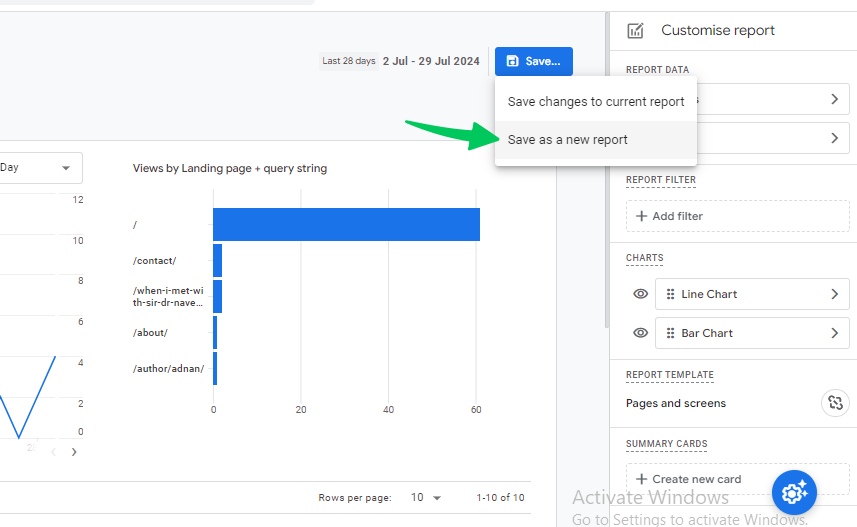The height and width of the screenshot is (527, 857).
Task: Click the Add filter button
Action: (737, 216)
